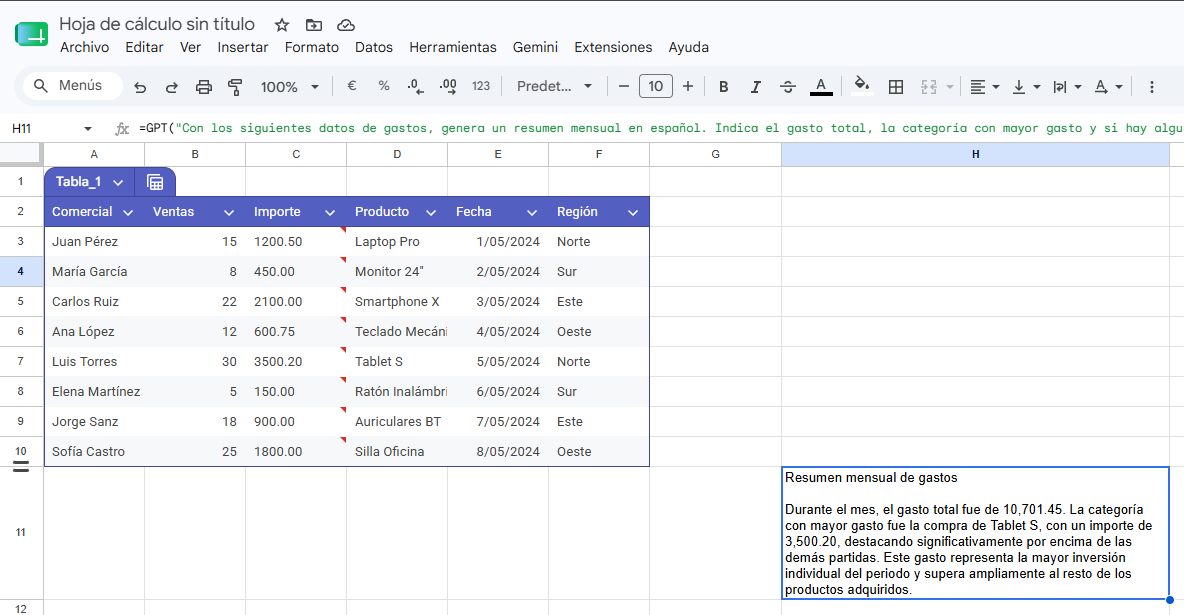Click the formula bar containing GPT formula
The height and width of the screenshot is (615, 1184).
point(660,128)
